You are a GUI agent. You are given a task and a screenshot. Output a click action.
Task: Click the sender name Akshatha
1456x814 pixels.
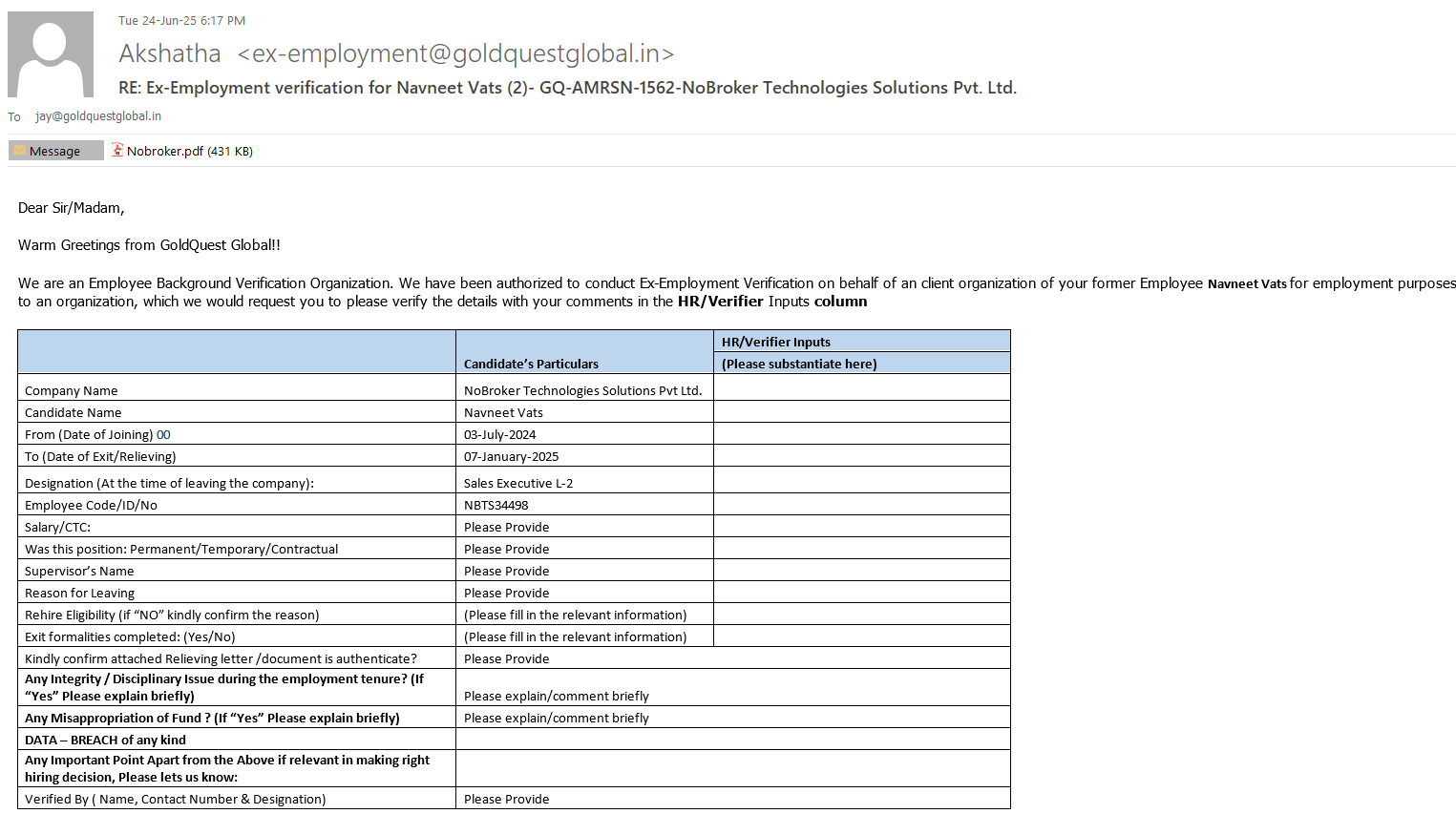[x=170, y=54]
